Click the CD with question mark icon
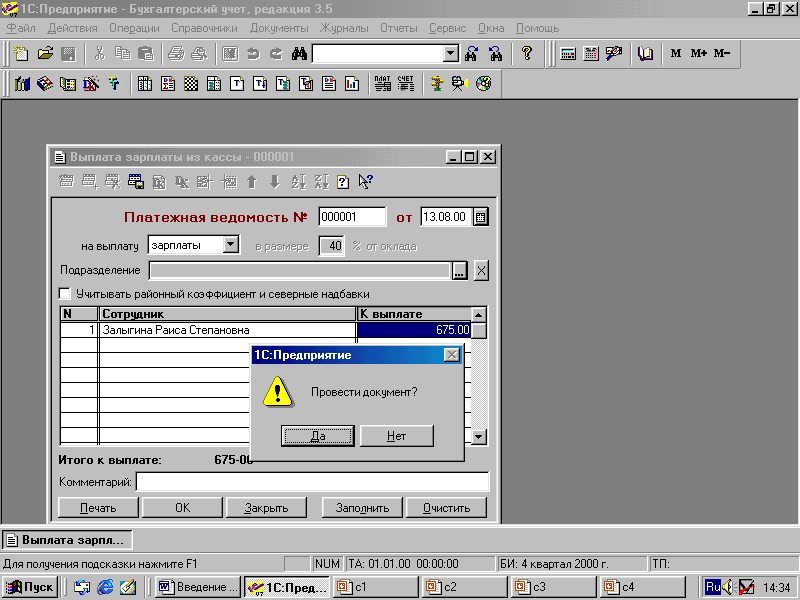 coord(483,84)
